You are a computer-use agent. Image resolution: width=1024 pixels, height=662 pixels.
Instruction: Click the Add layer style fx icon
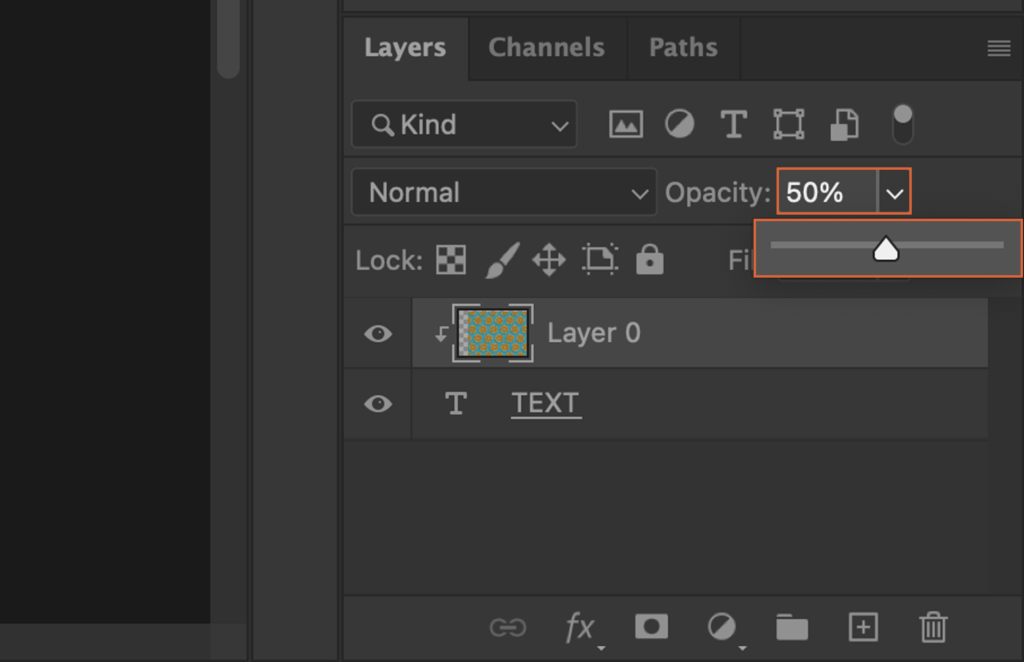[x=581, y=627]
